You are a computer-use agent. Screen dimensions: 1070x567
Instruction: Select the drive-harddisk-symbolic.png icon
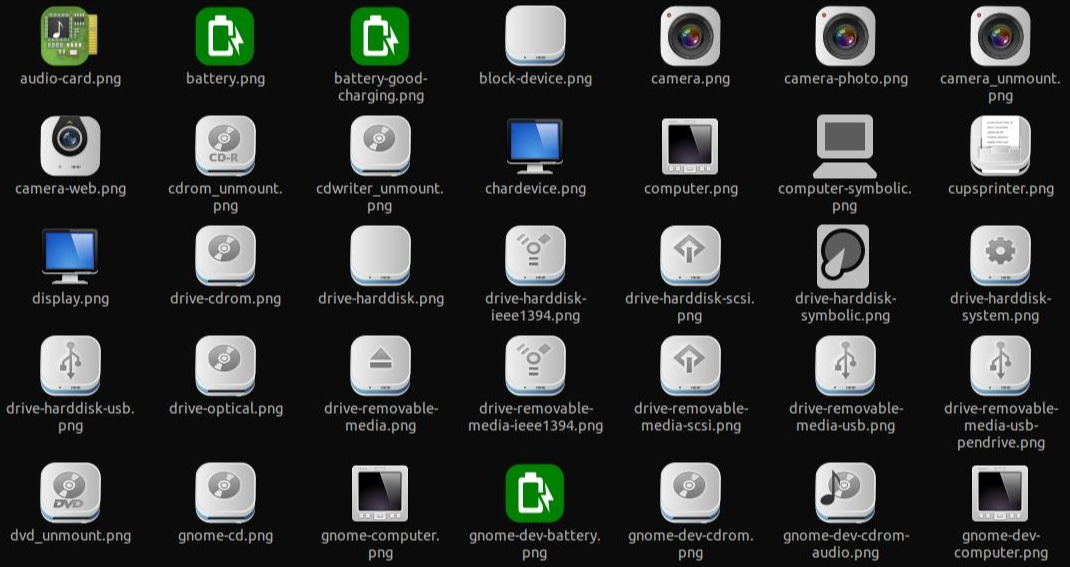tap(843, 257)
